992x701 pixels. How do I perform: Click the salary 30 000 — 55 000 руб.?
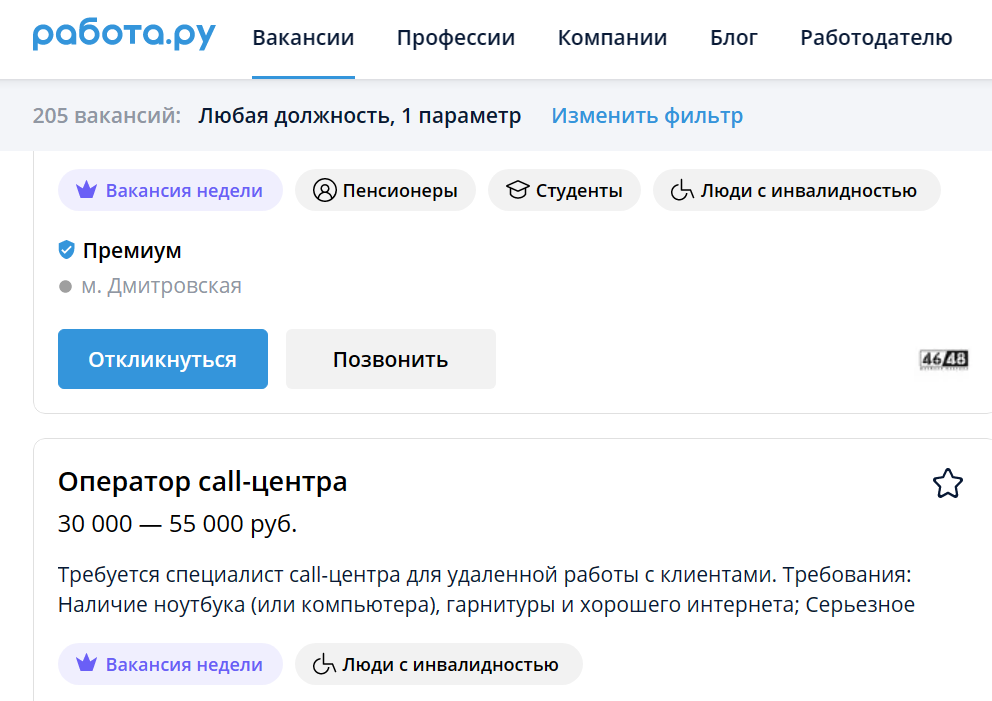coord(177,524)
